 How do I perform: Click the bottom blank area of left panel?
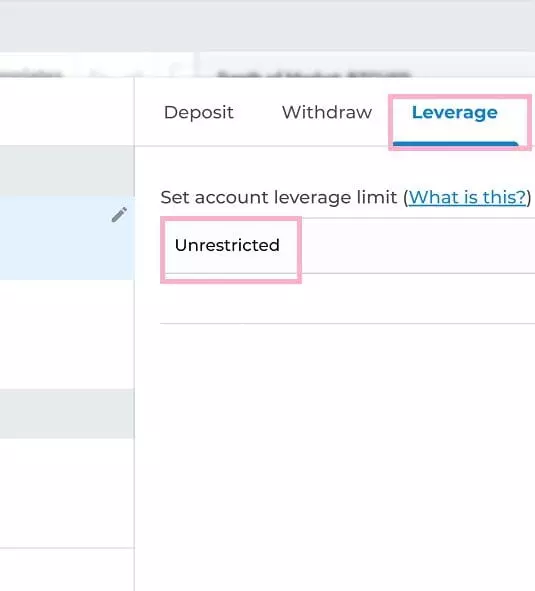67,570
